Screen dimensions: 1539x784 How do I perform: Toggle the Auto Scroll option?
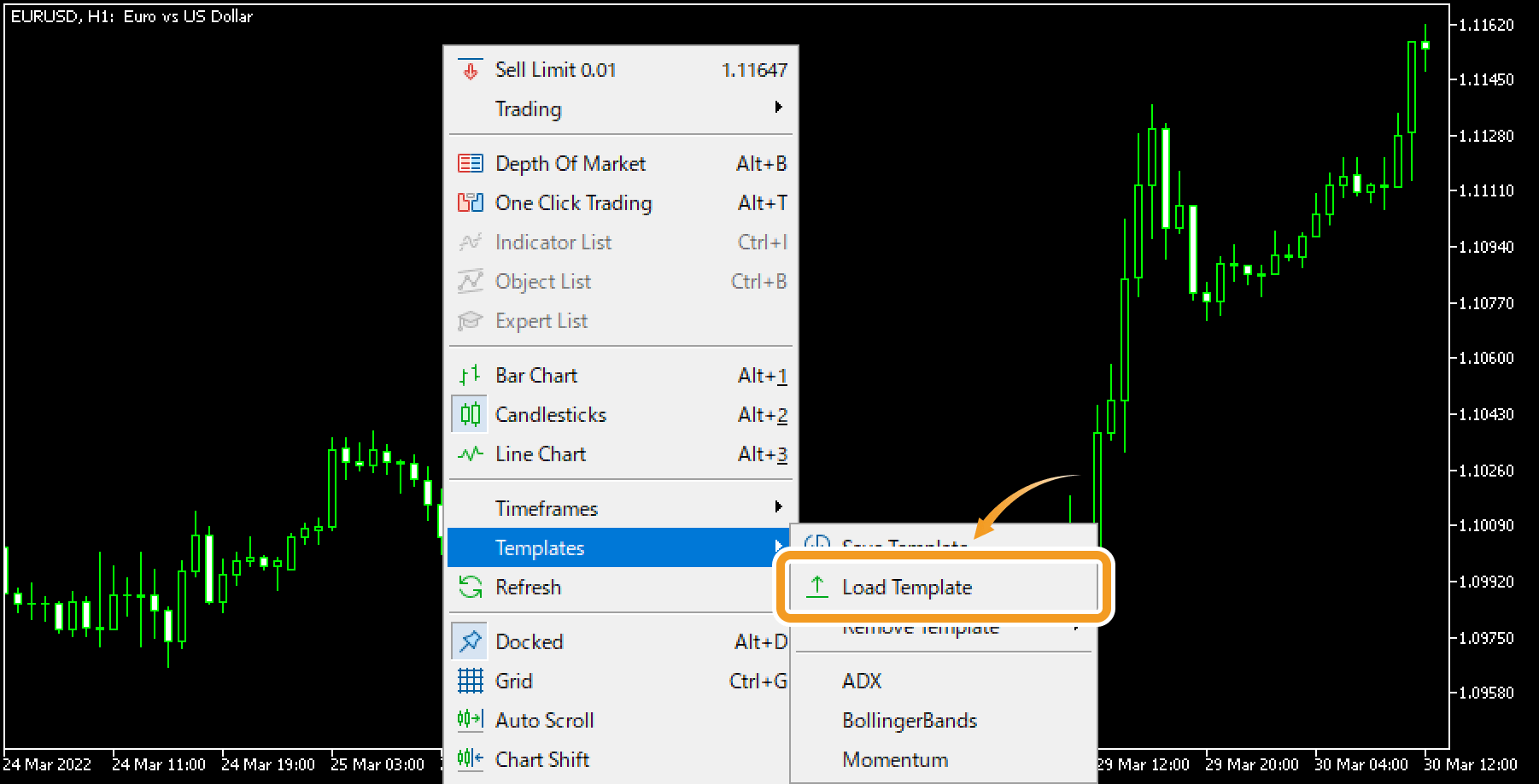[620, 720]
